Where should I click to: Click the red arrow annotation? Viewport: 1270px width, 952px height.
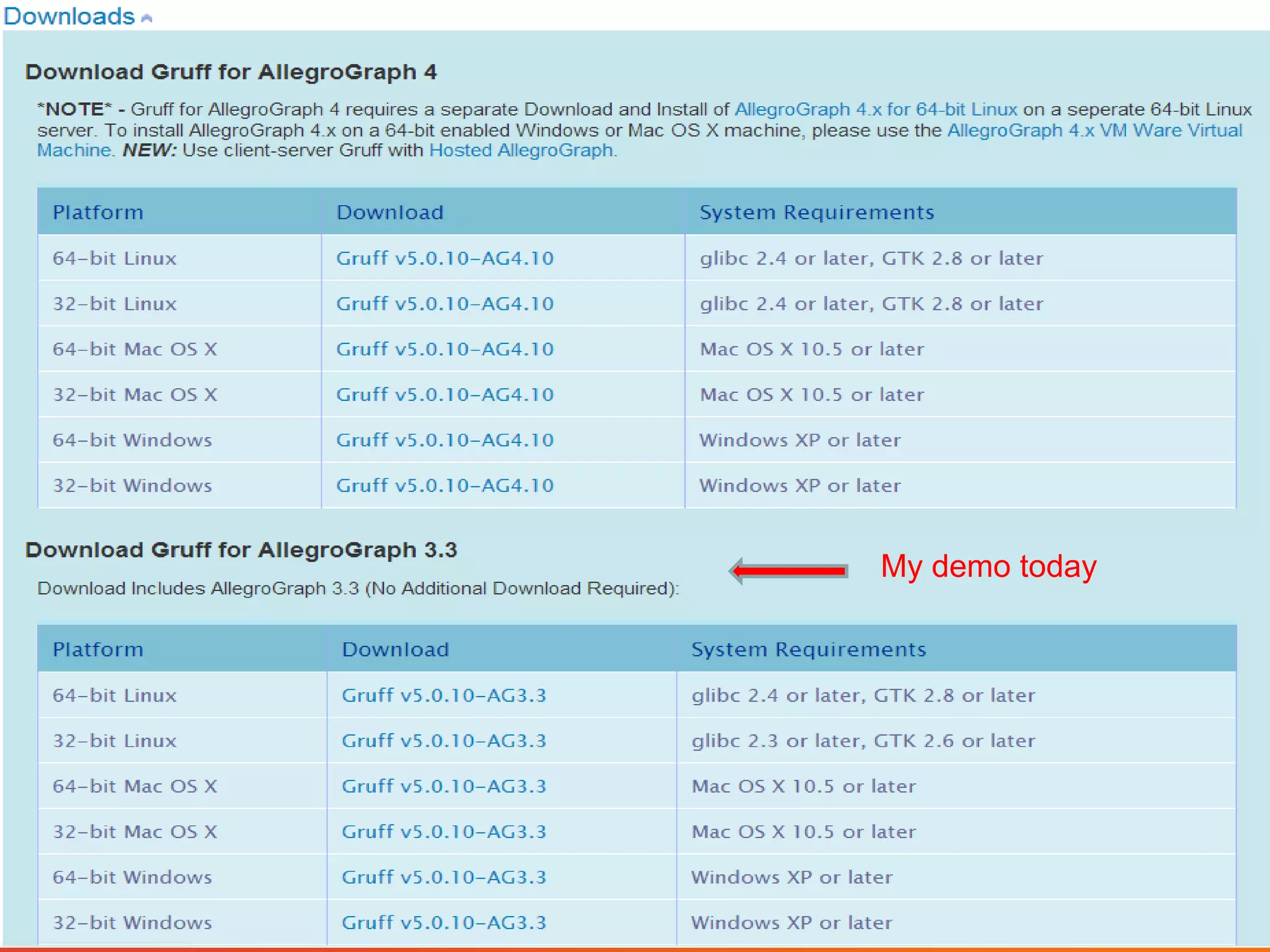coord(789,570)
